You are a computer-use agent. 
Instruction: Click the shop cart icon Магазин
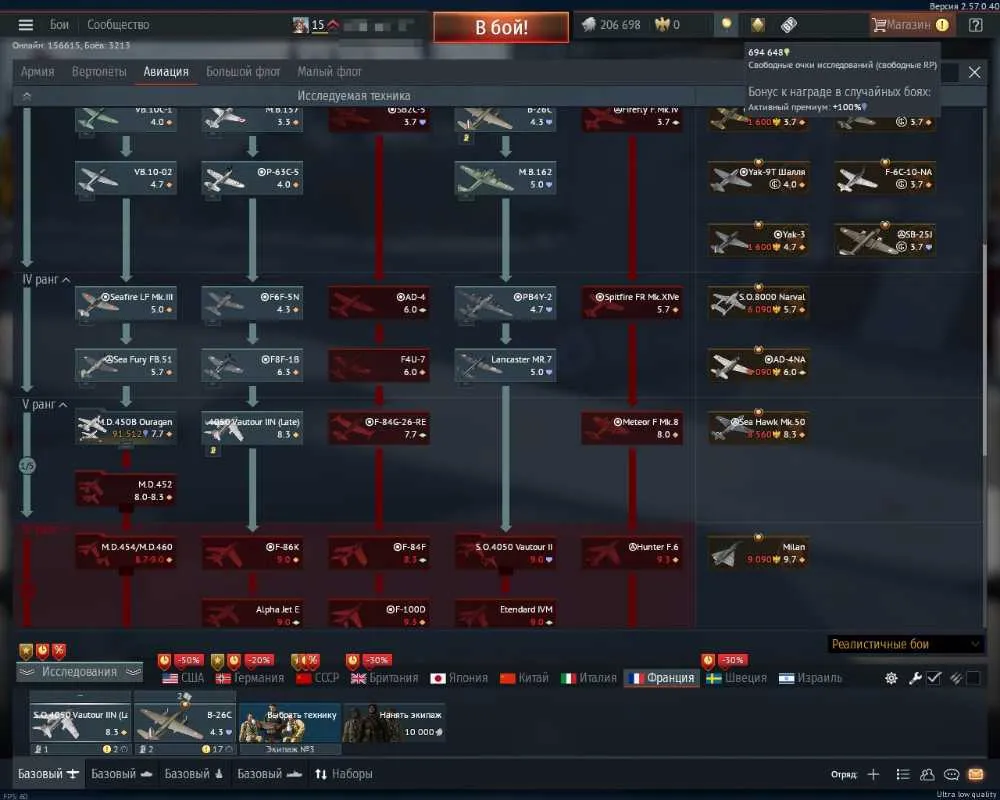[910, 25]
